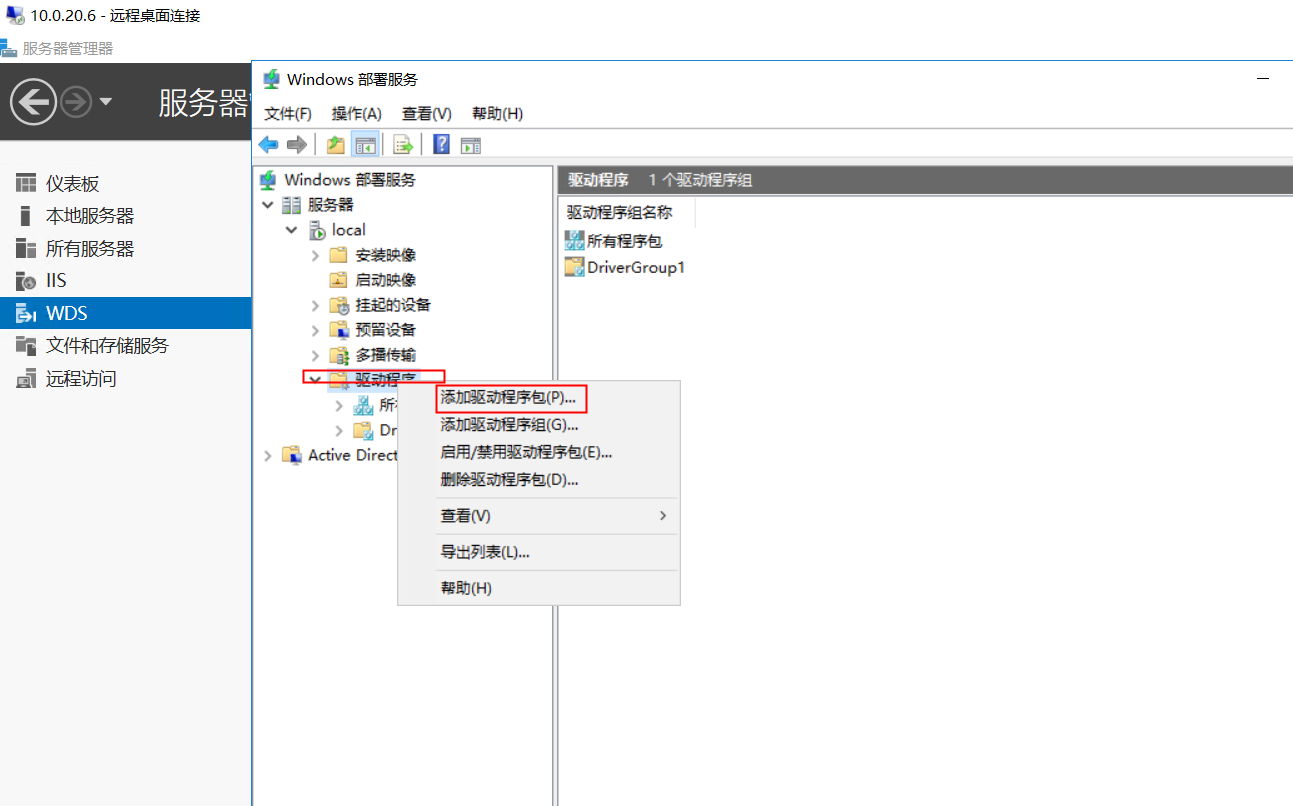Click the Up One Level folder icon
This screenshot has width=1293, height=806.
(336, 145)
